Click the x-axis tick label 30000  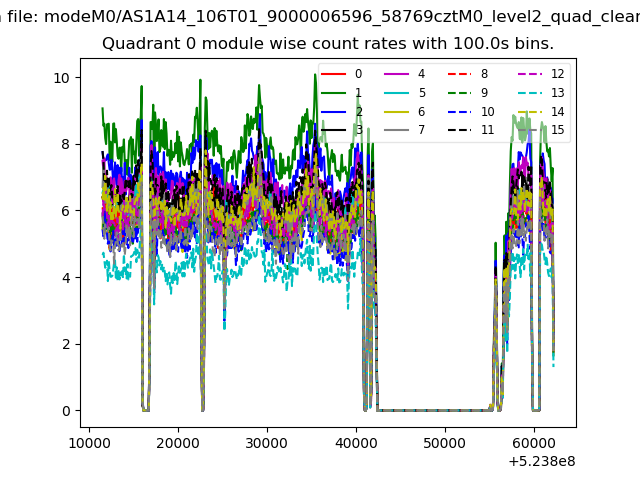267,443
